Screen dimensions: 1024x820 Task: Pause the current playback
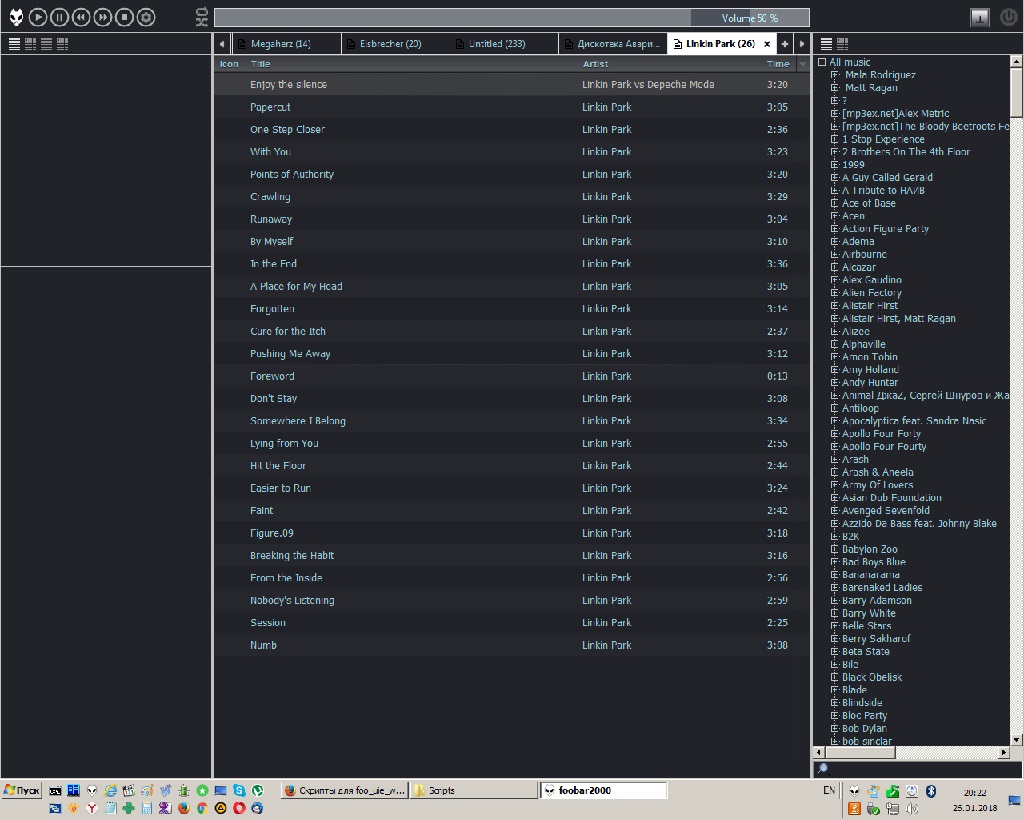pyautogui.click(x=59, y=17)
